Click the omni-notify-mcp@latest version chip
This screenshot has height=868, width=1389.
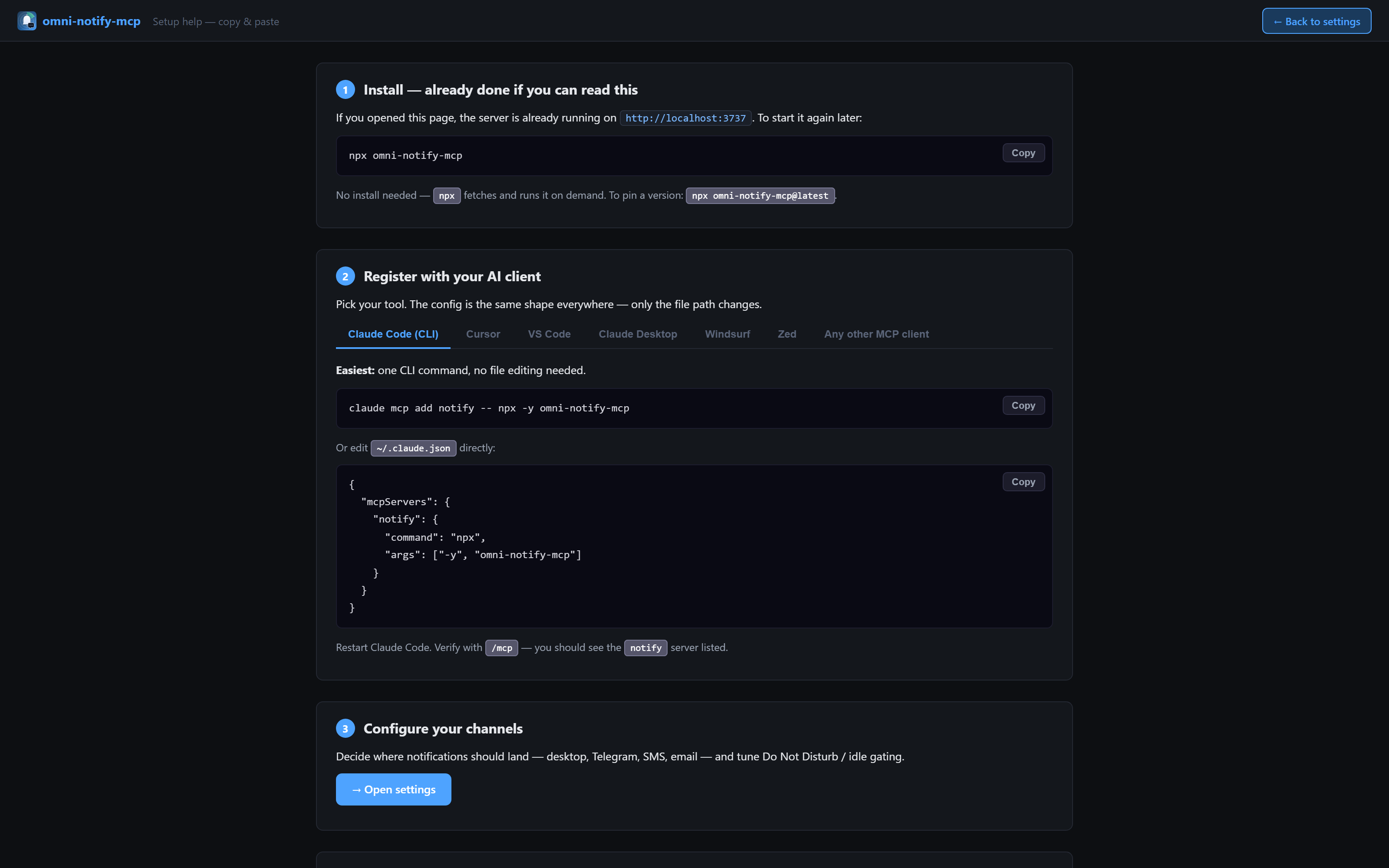click(x=759, y=195)
